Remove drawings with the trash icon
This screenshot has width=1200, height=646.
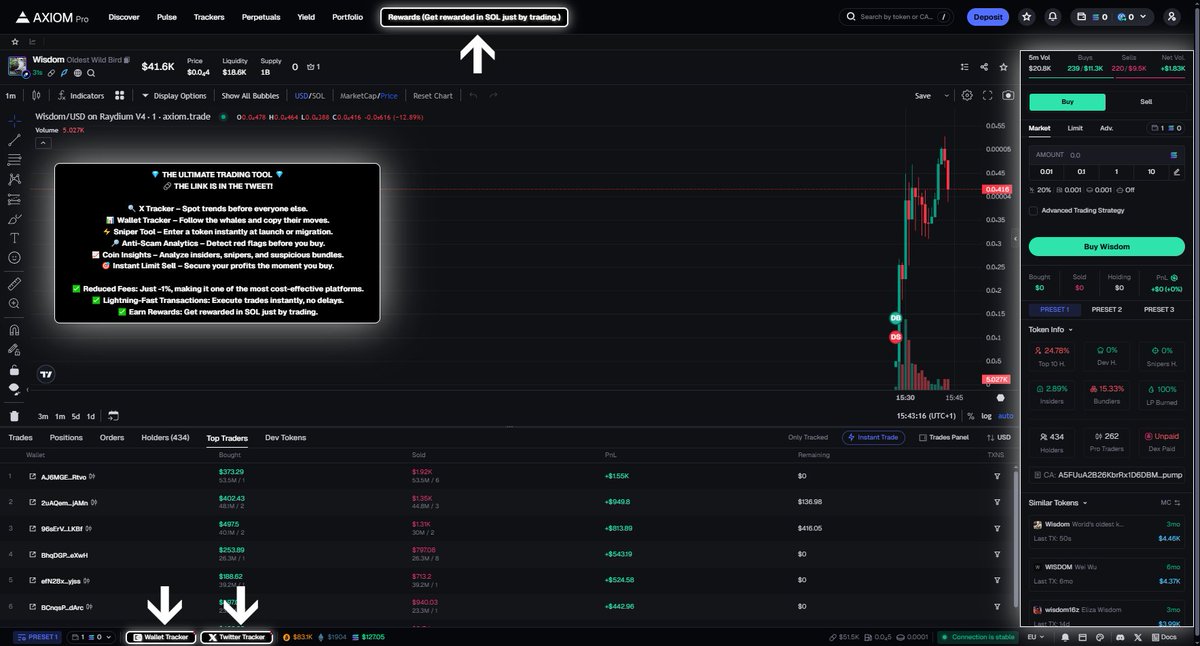pos(14,416)
